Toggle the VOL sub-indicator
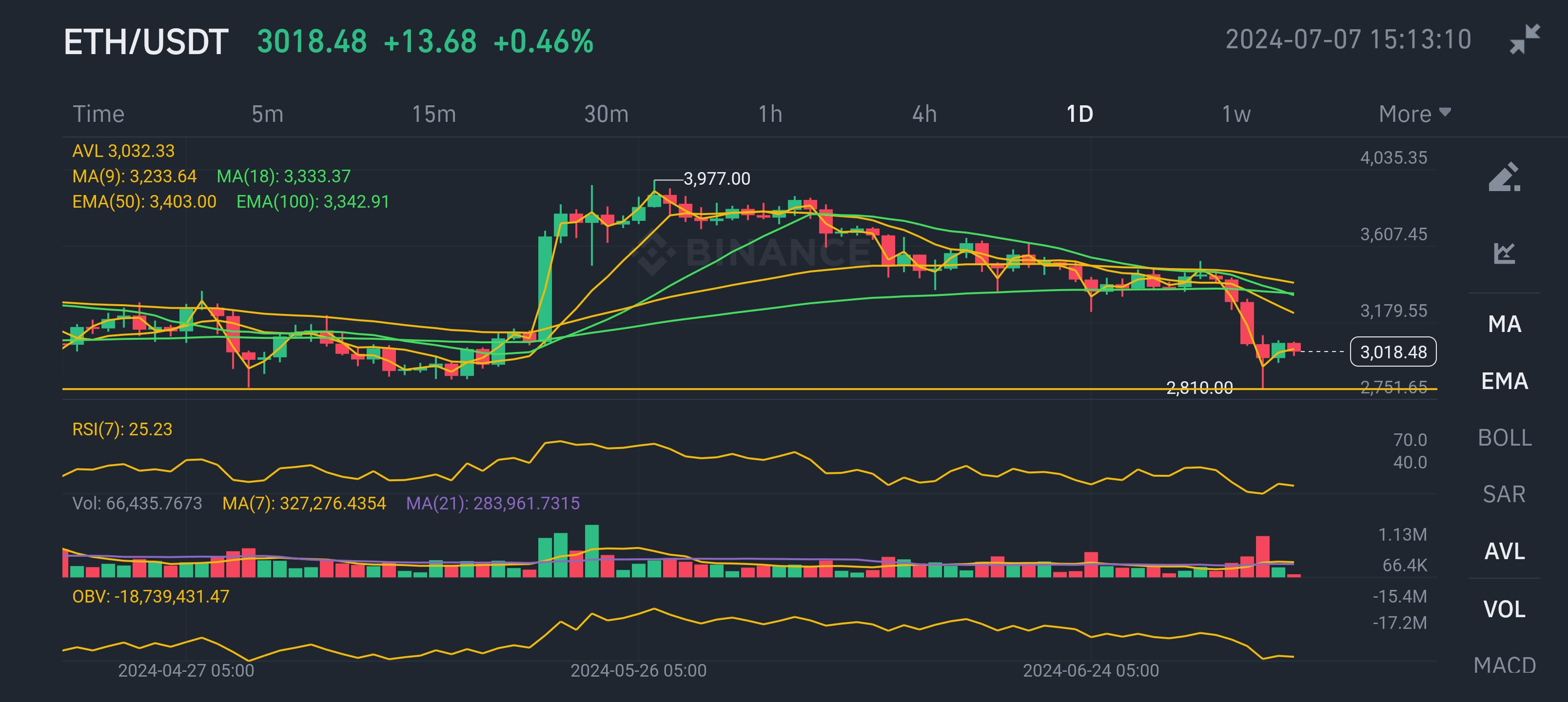The width and height of the screenshot is (1568, 702). 1504,609
